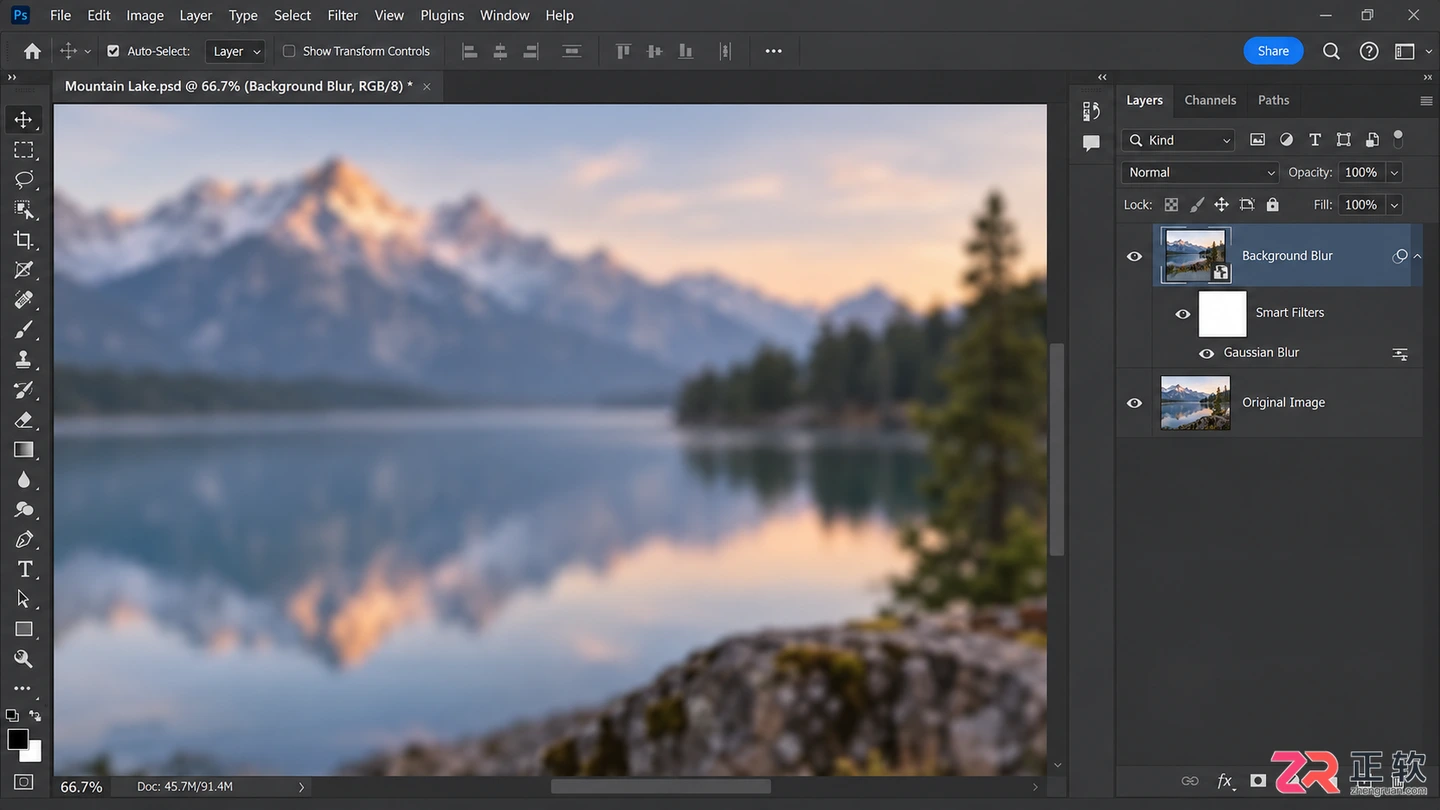The height and width of the screenshot is (810, 1440).
Task: Click the foreground color swatch
Action: [x=18, y=740]
